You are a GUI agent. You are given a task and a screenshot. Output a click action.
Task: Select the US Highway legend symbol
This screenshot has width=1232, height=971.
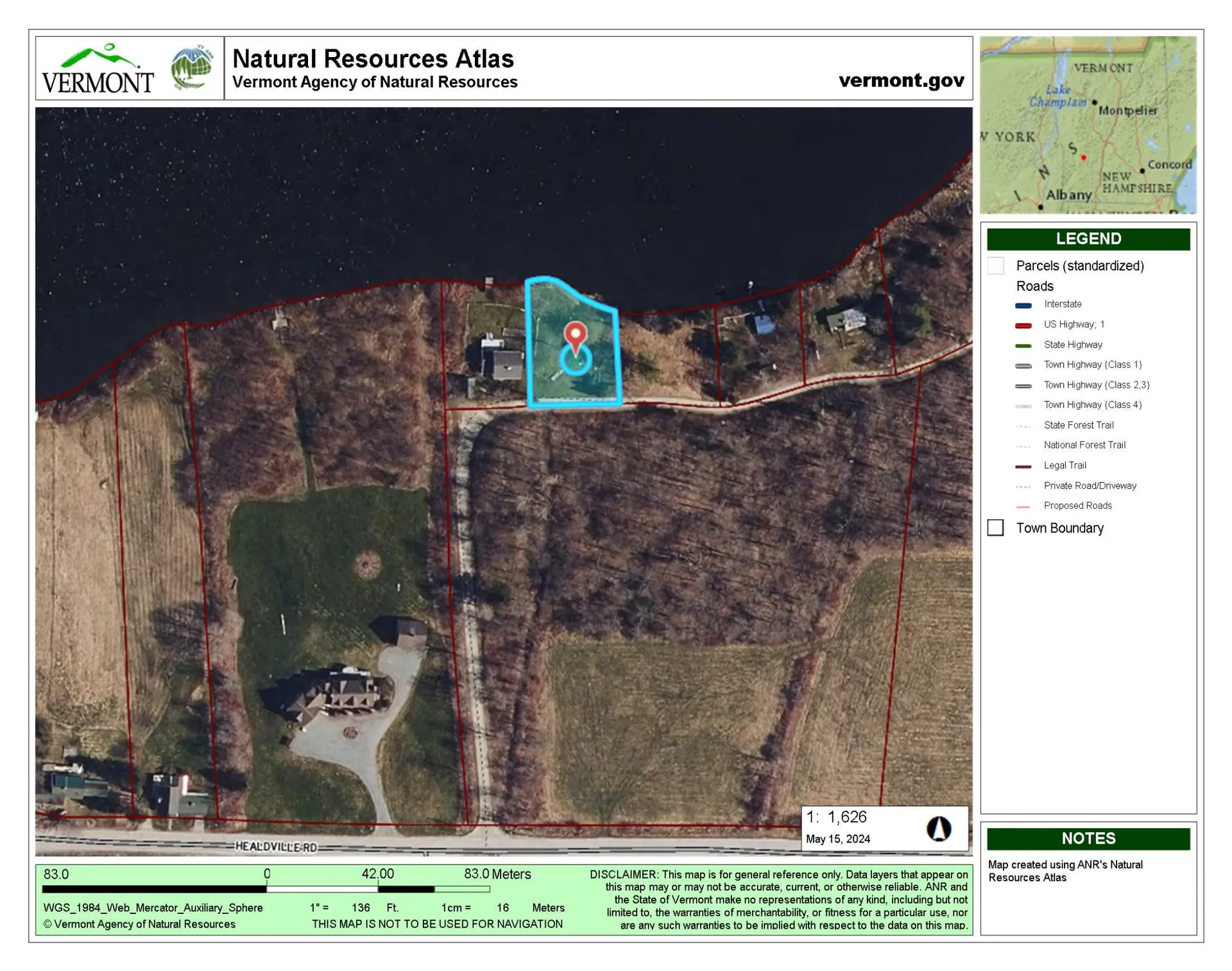1023,324
